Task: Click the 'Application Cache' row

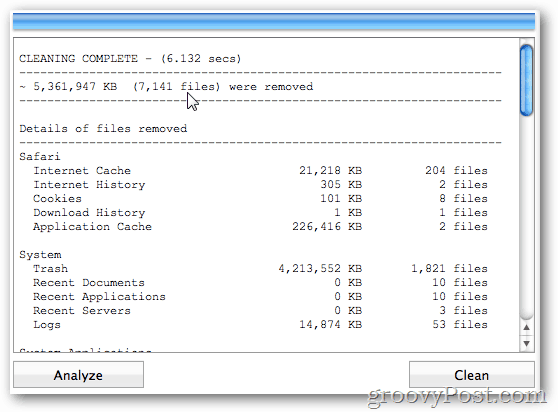Action: 260,226
